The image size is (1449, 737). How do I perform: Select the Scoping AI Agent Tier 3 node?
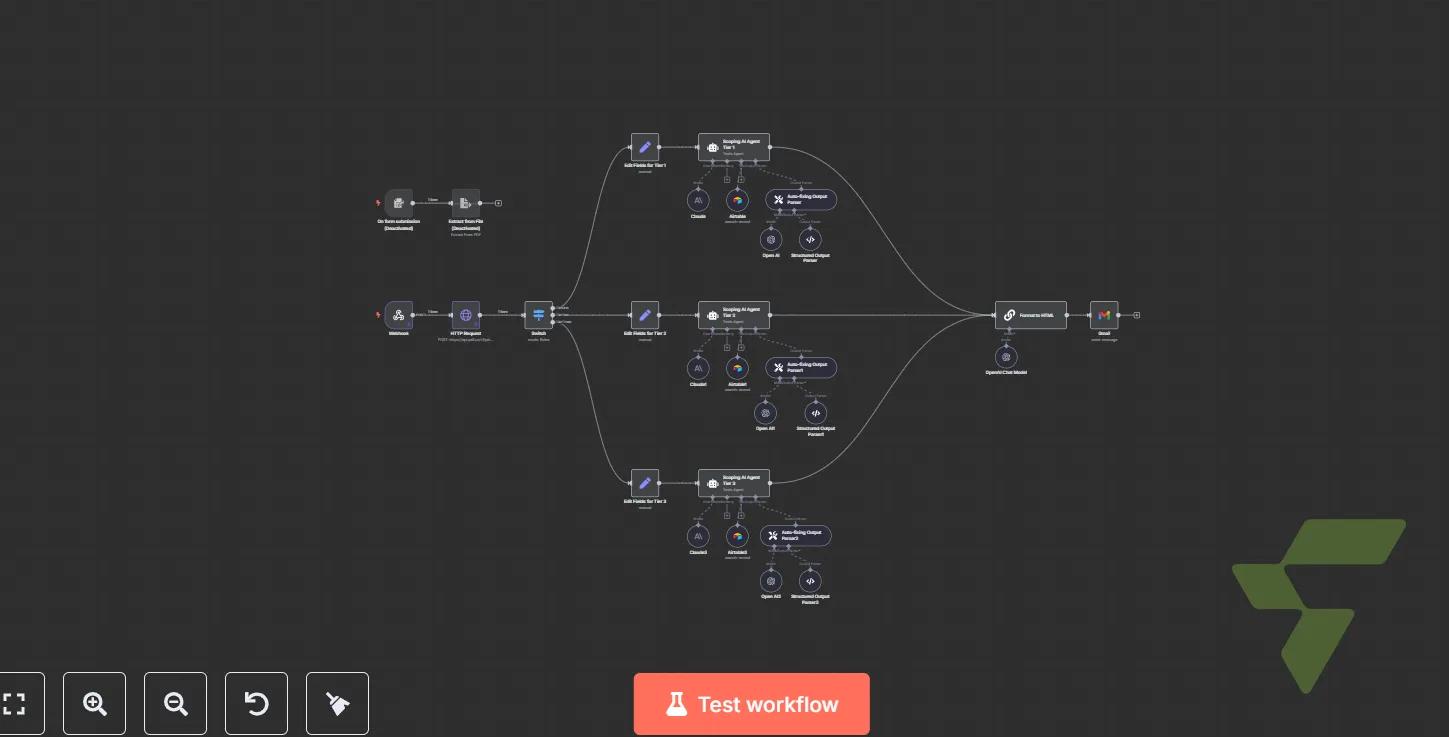pyautogui.click(x=734, y=483)
